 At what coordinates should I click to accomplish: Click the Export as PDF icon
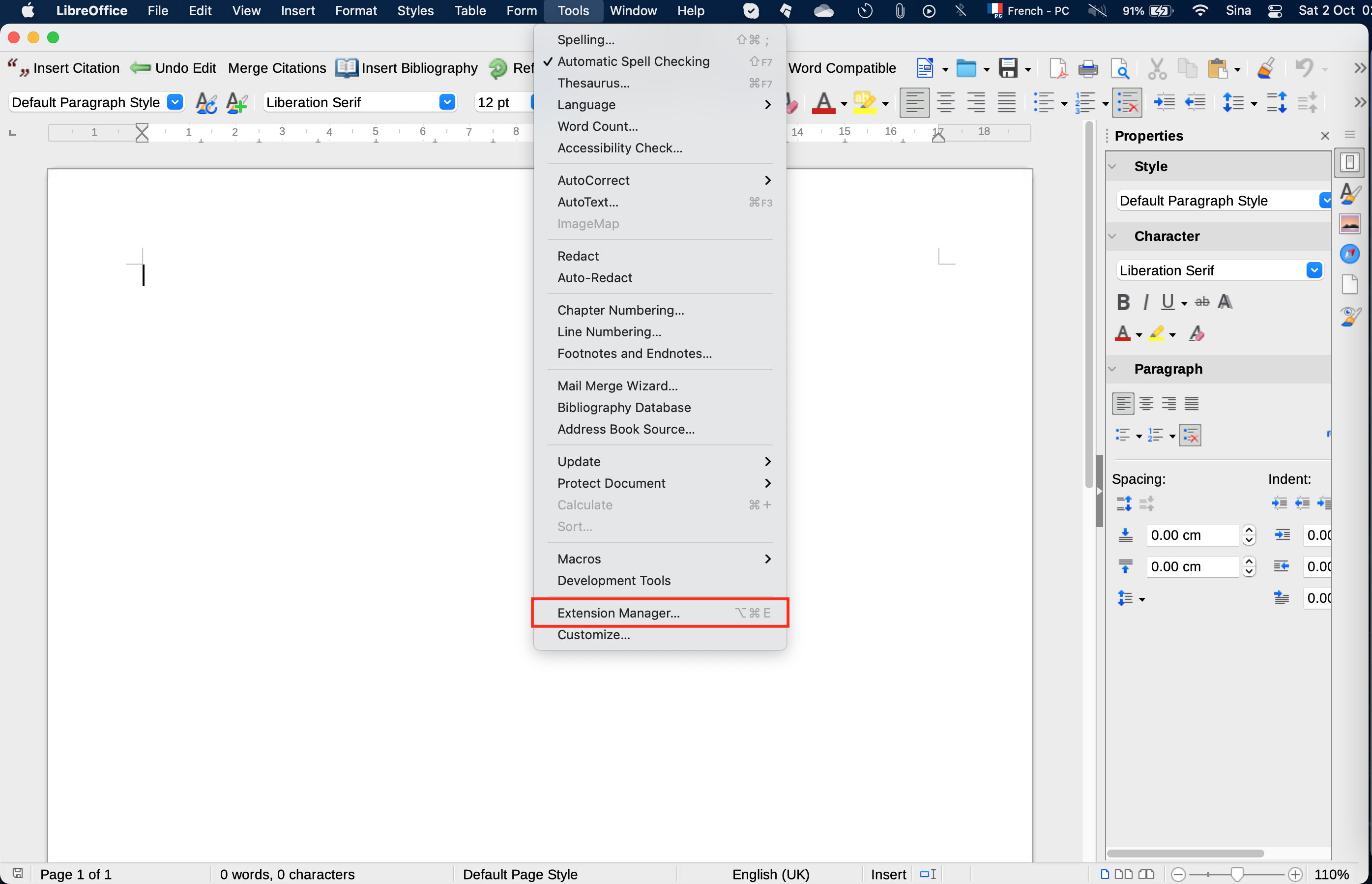[x=1057, y=69]
